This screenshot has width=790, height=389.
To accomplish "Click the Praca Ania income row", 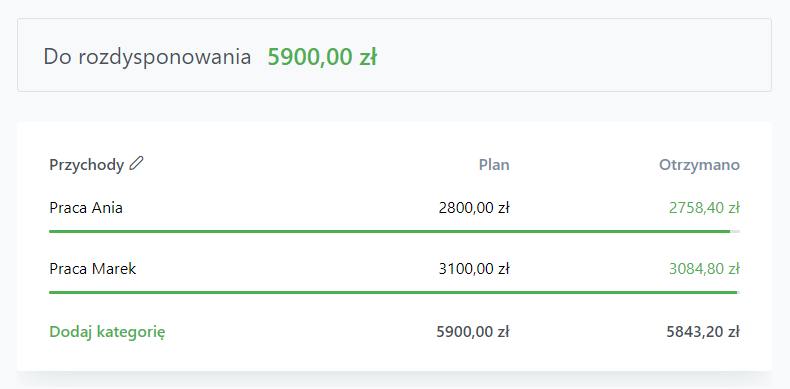I will tap(394, 214).
